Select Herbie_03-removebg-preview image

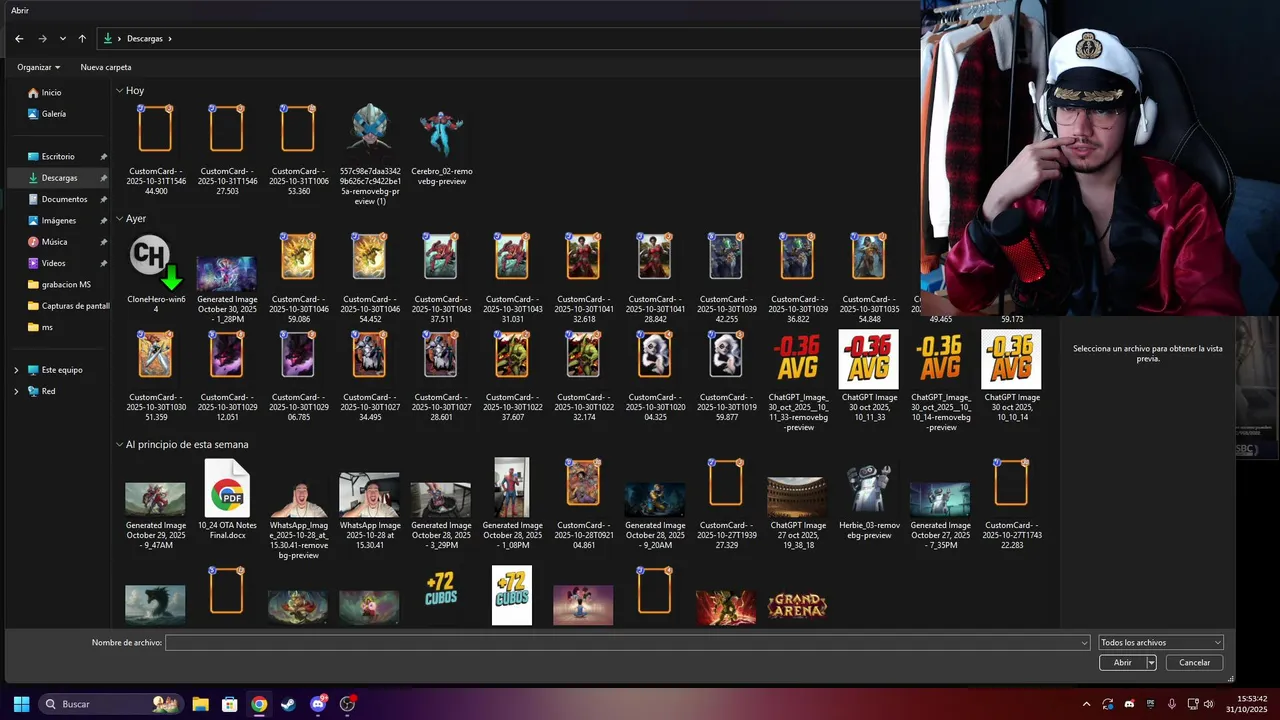pyautogui.click(x=869, y=502)
